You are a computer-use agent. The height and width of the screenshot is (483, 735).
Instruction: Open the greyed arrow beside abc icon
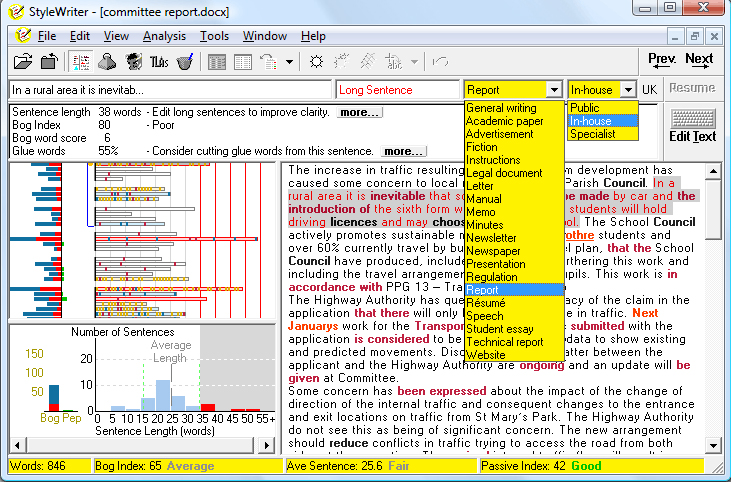tap(414, 61)
